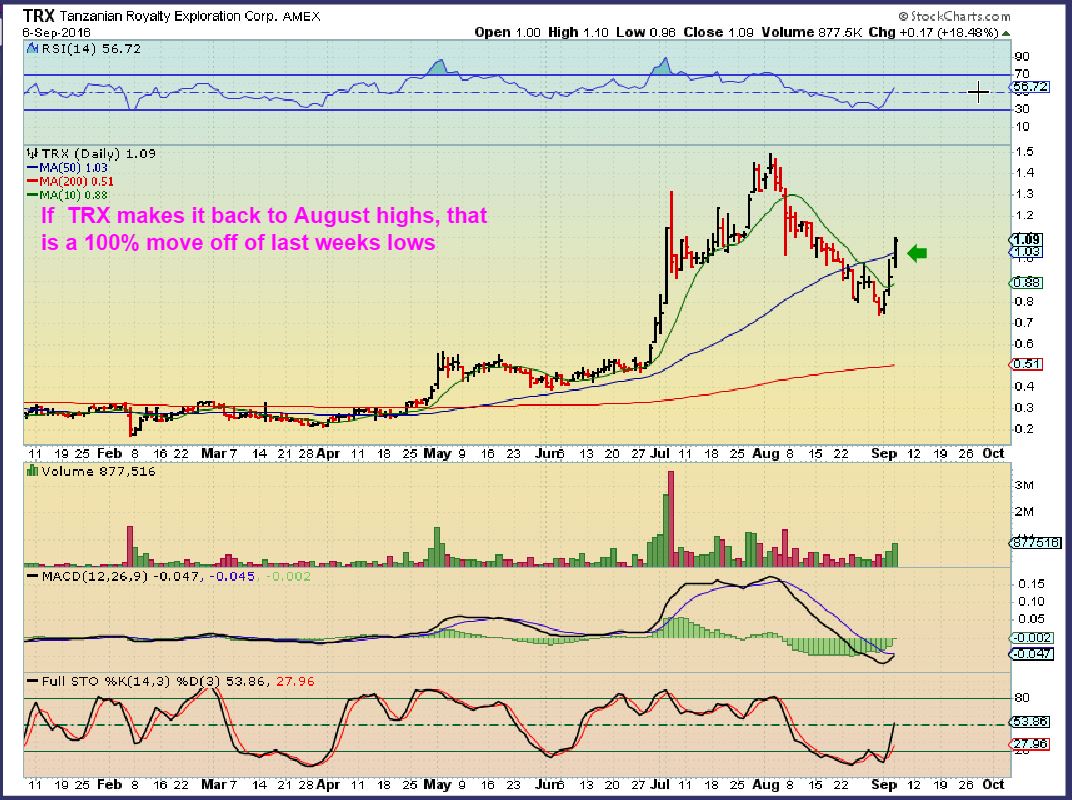Click the RSI(14) 56.72 indicator label
Image resolution: width=1072 pixels, height=800 pixels.
click(x=91, y=49)
